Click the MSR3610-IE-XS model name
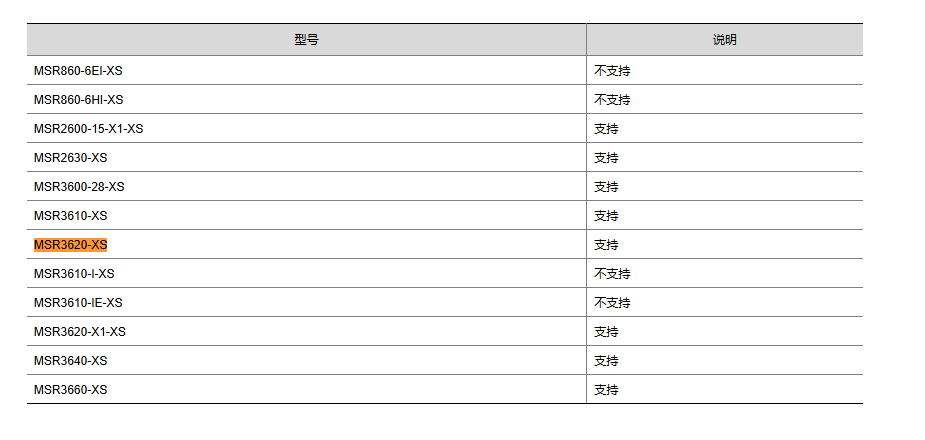 point(78,303)
